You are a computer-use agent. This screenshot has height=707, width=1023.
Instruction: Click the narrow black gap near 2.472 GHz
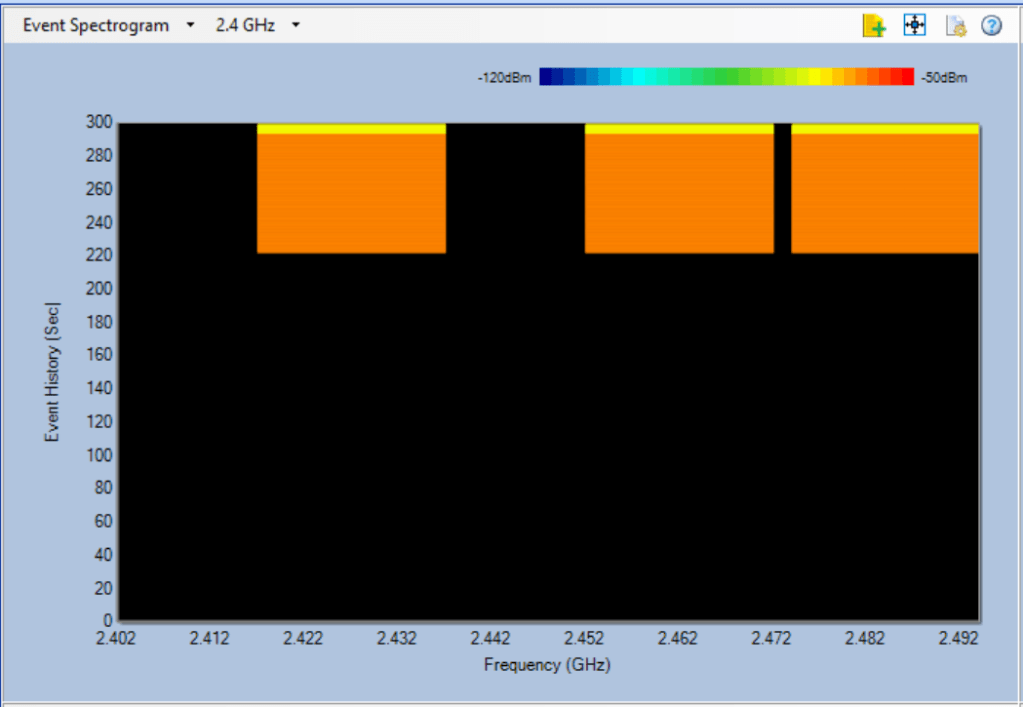(x=782, y=190)
